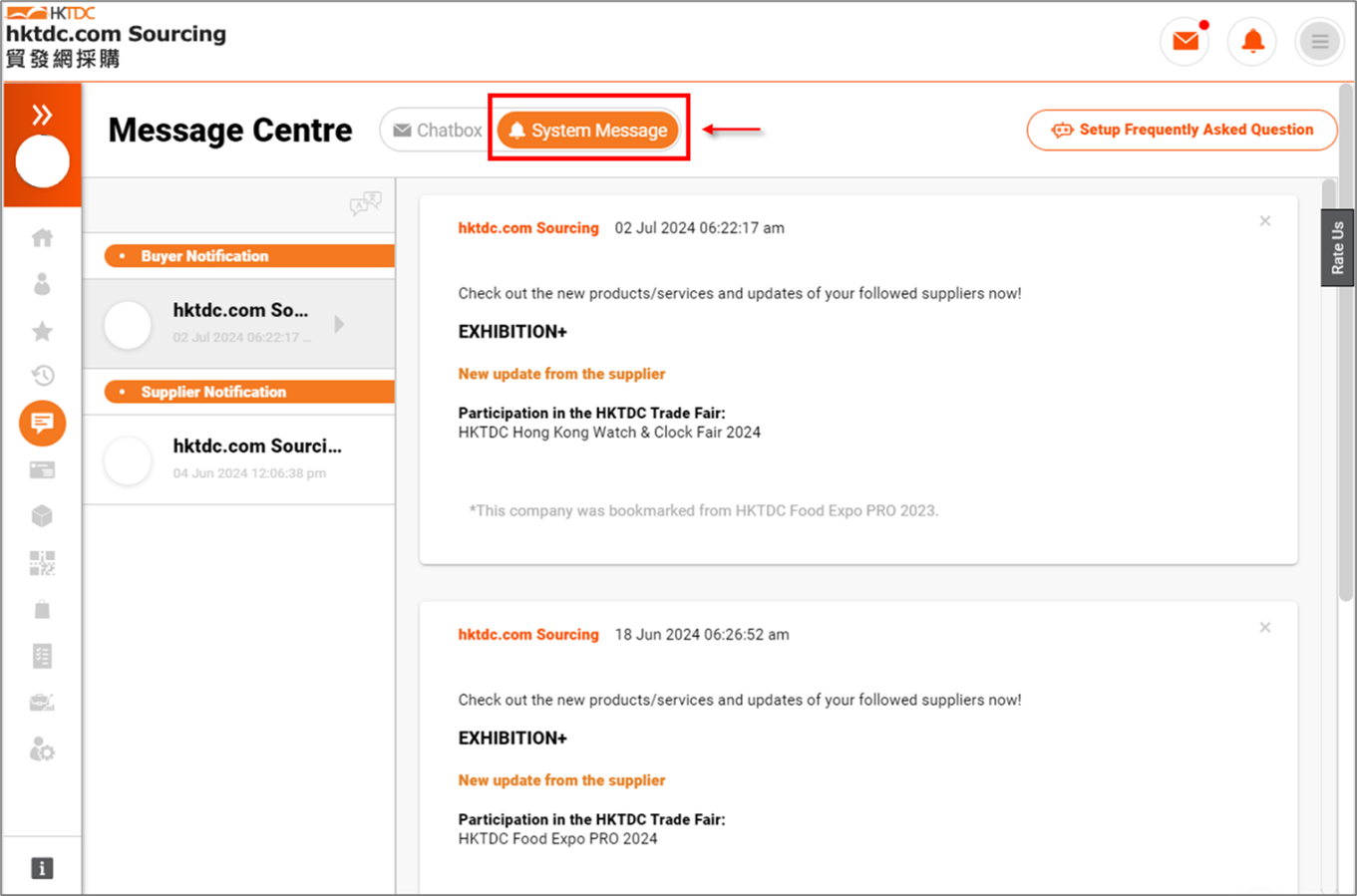The image size is (1357, 896).
Task: Open the home icon in sidebar
Action: click(x=42, y=237)
